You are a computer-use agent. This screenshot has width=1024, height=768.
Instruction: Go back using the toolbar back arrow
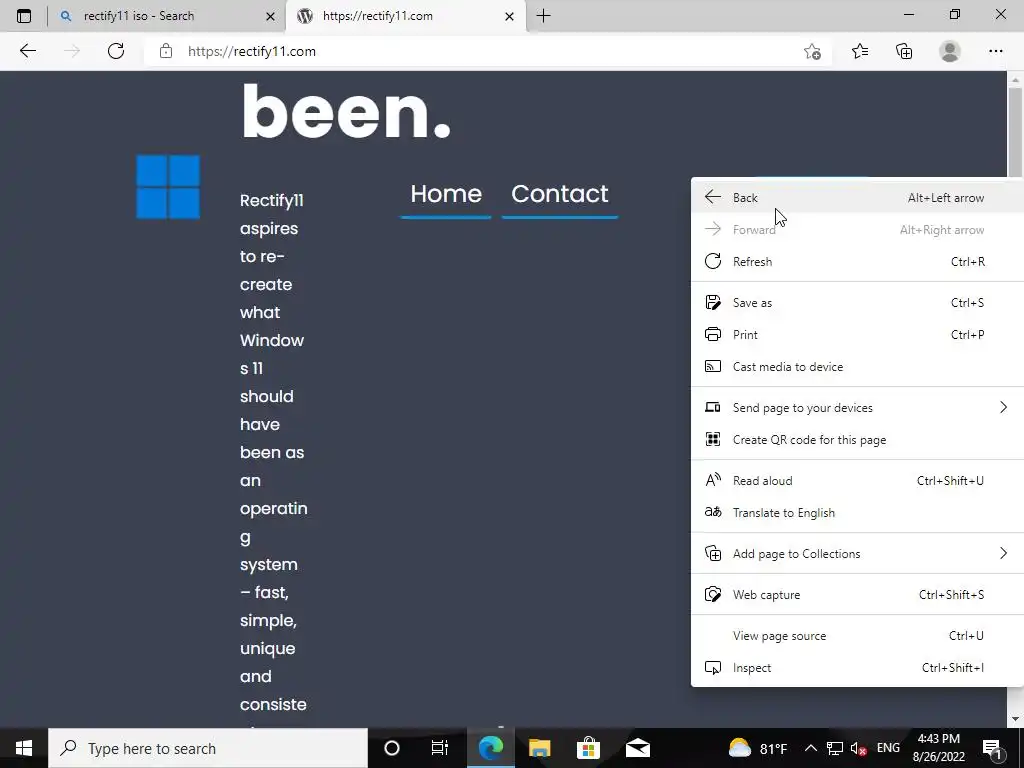point(27,51)
